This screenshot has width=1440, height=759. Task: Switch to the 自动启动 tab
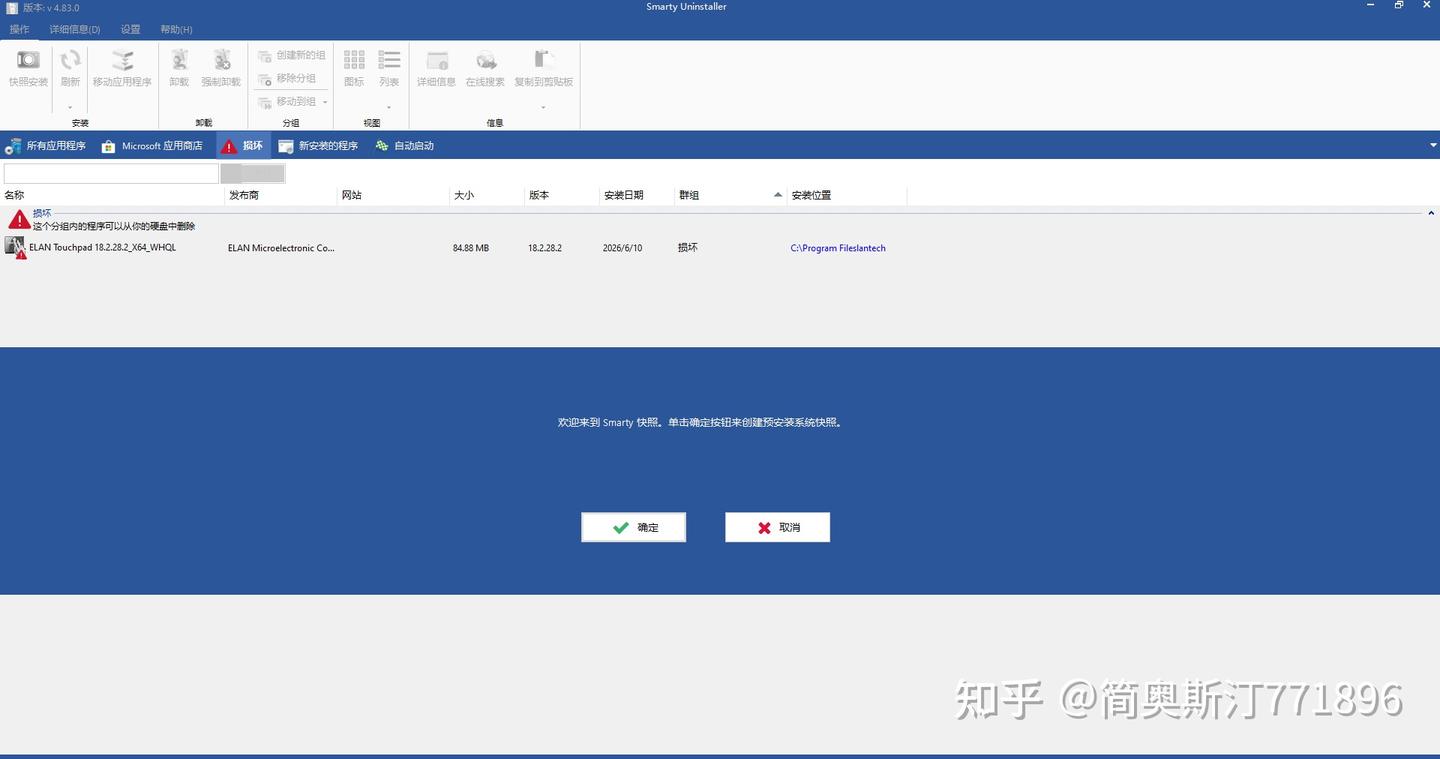(x=404, y=146)
